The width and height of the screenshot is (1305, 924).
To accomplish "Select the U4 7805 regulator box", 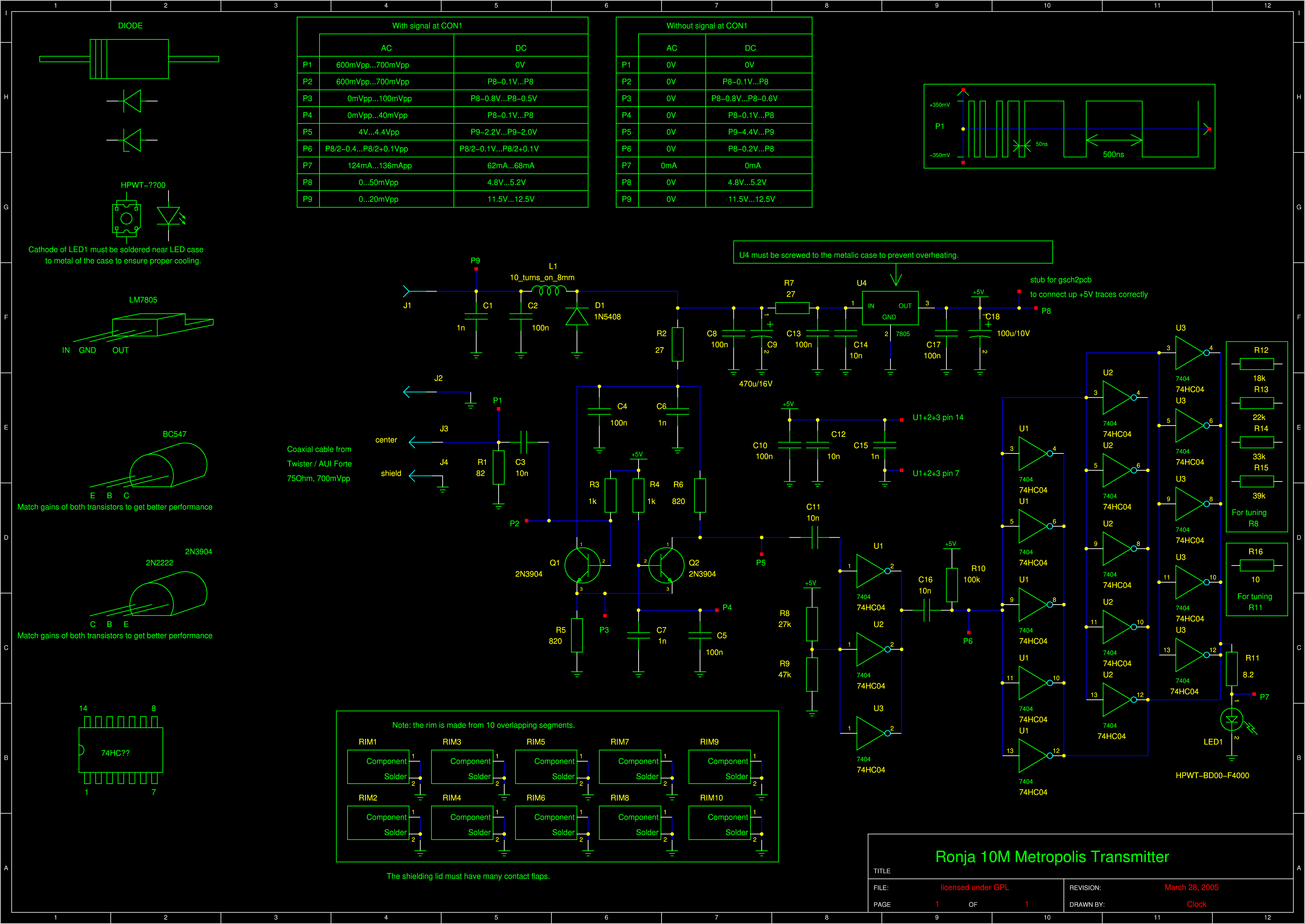I will [x=890, y=308].
